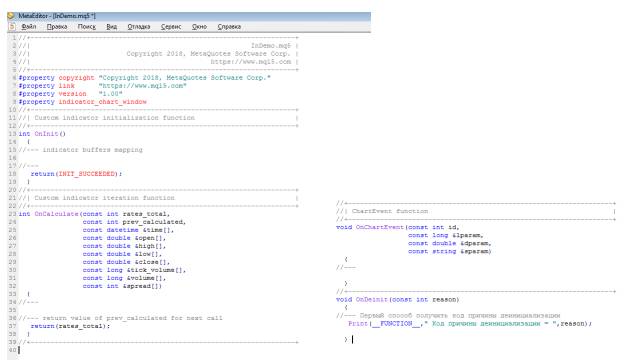
Task: Click the OnInit function name
Action: tap(46, 134)
